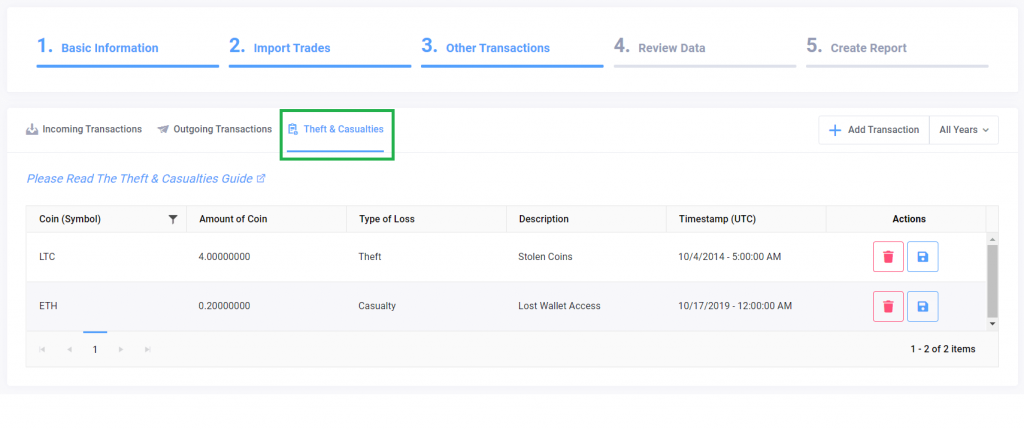Select the Theft & Casualties tab

(x=336, y=129)
